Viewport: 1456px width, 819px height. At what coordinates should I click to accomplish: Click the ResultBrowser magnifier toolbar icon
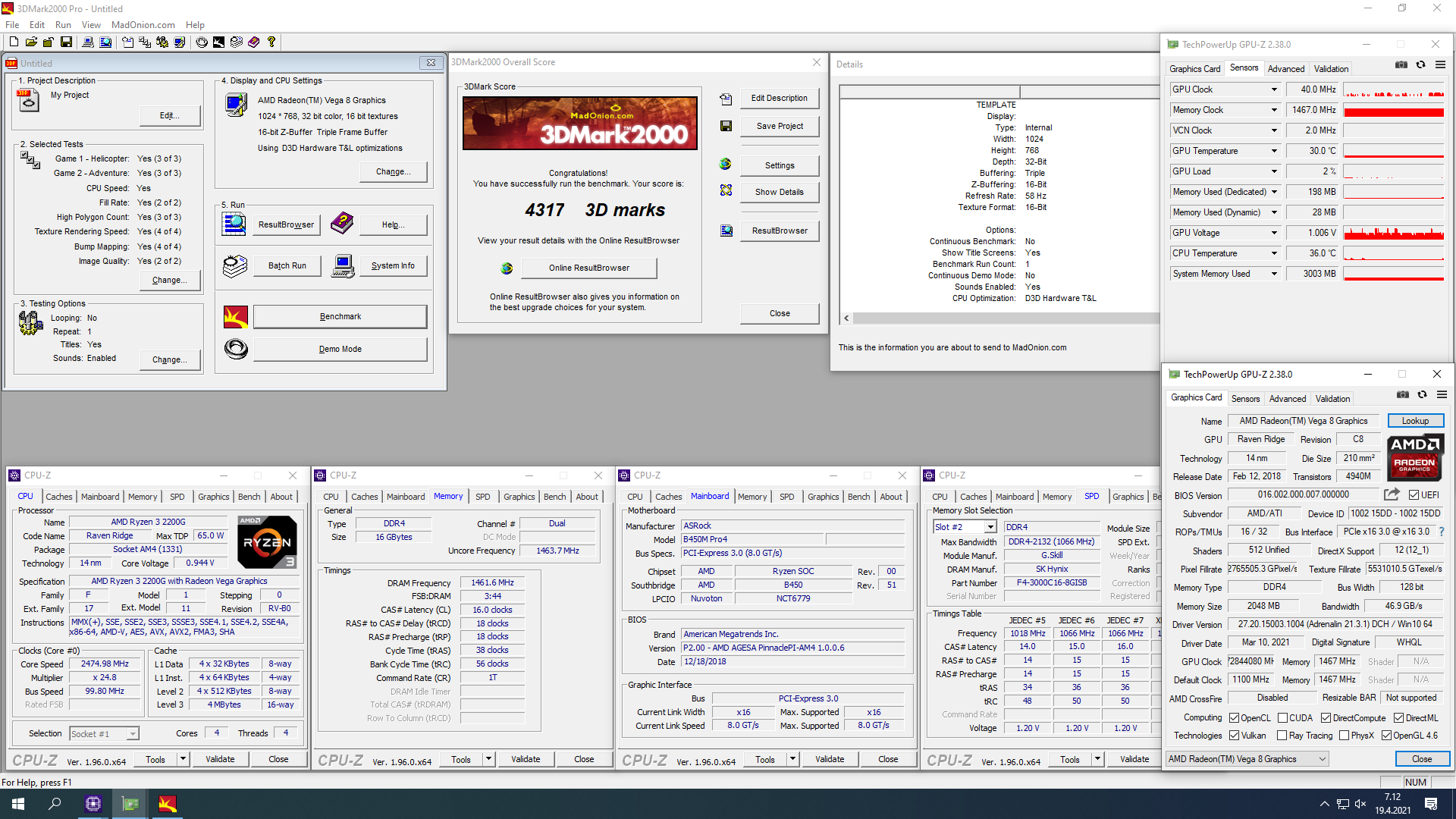tap(105, 42)
